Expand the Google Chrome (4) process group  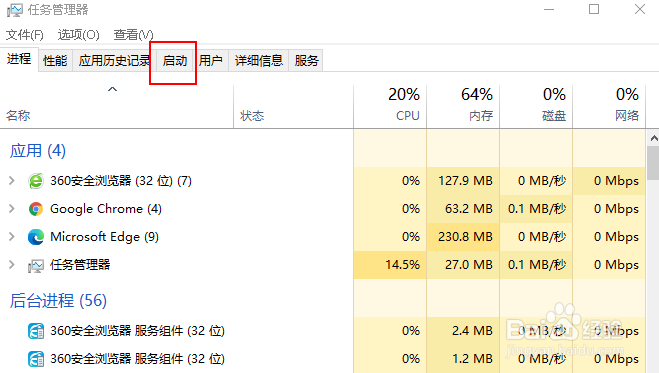(x=12, y=209)
